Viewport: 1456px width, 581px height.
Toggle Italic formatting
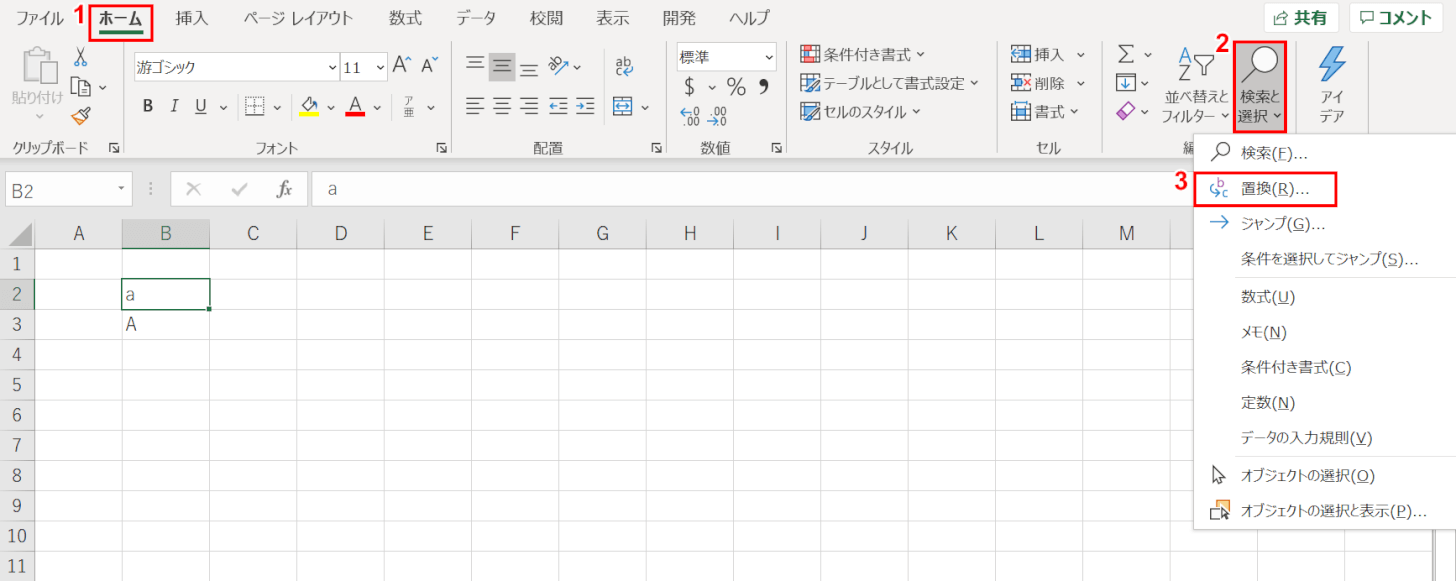pos(174,106)
